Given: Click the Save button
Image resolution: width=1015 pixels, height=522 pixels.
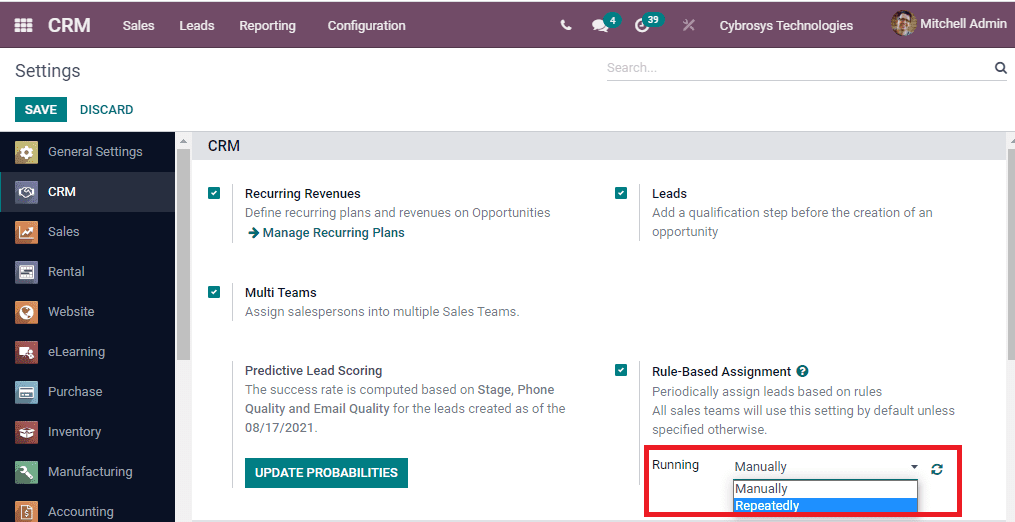Looking at the screenshot, I should coord(41,110).
